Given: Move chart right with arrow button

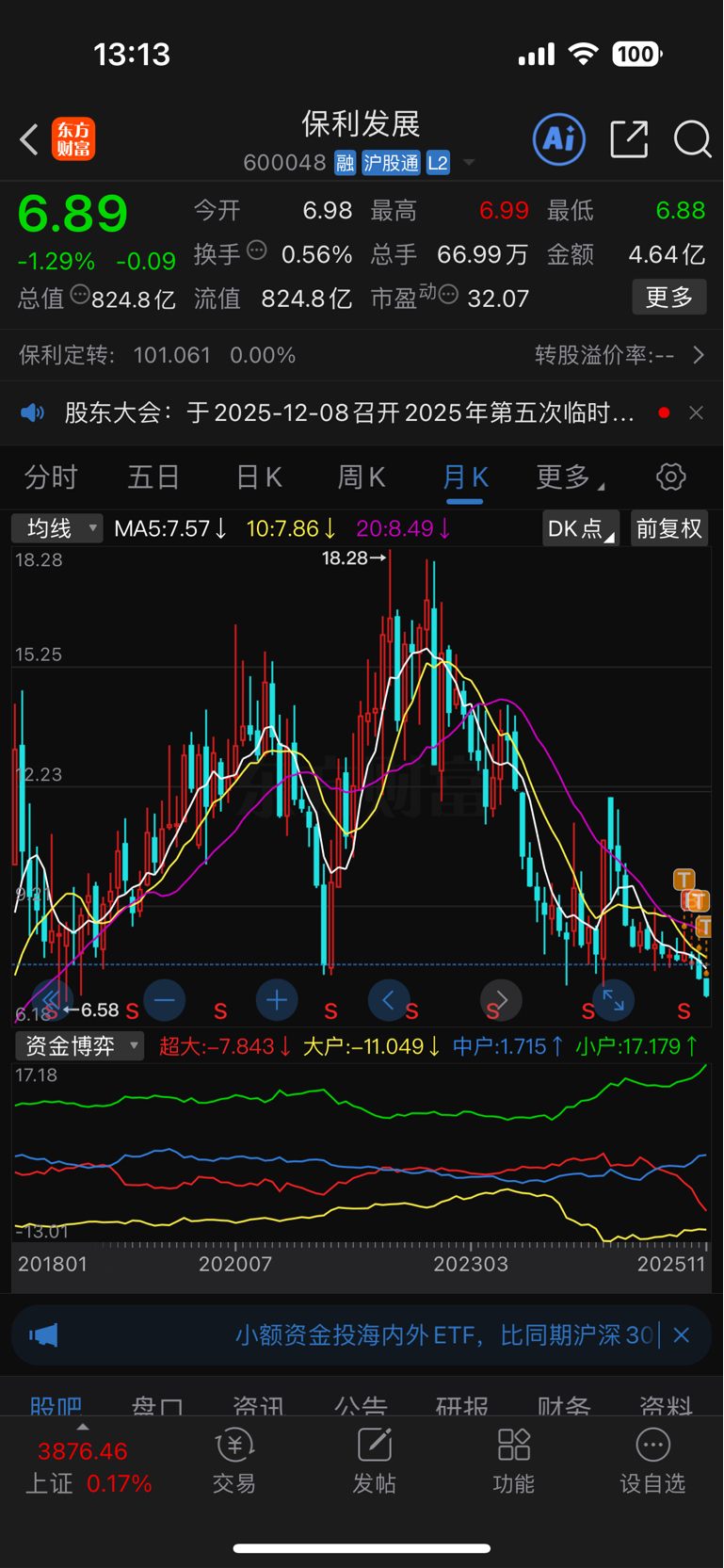Looking at the screenshot, I should point(501,999).
